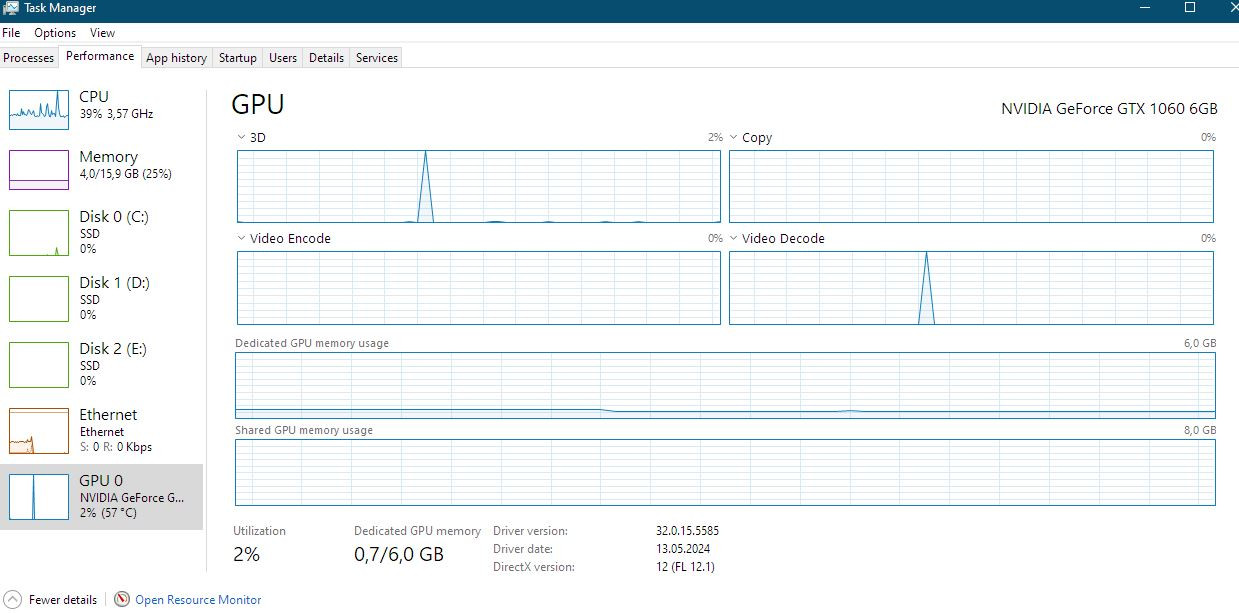
Task: Click the '0,7/6,0 GB' dedicated memory value
Action: point(399,553)
